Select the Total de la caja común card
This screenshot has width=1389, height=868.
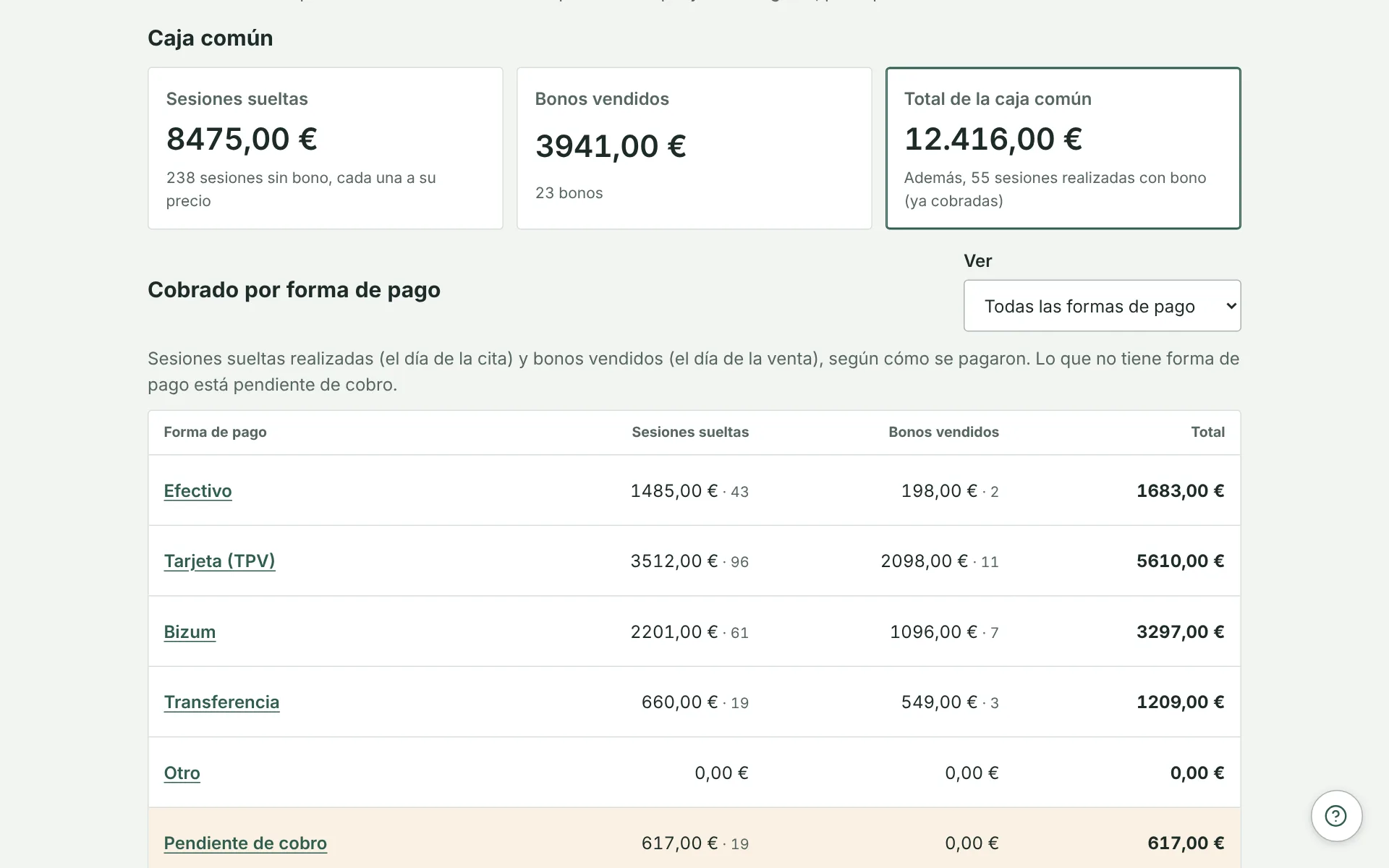click(x=1063, y=148)
